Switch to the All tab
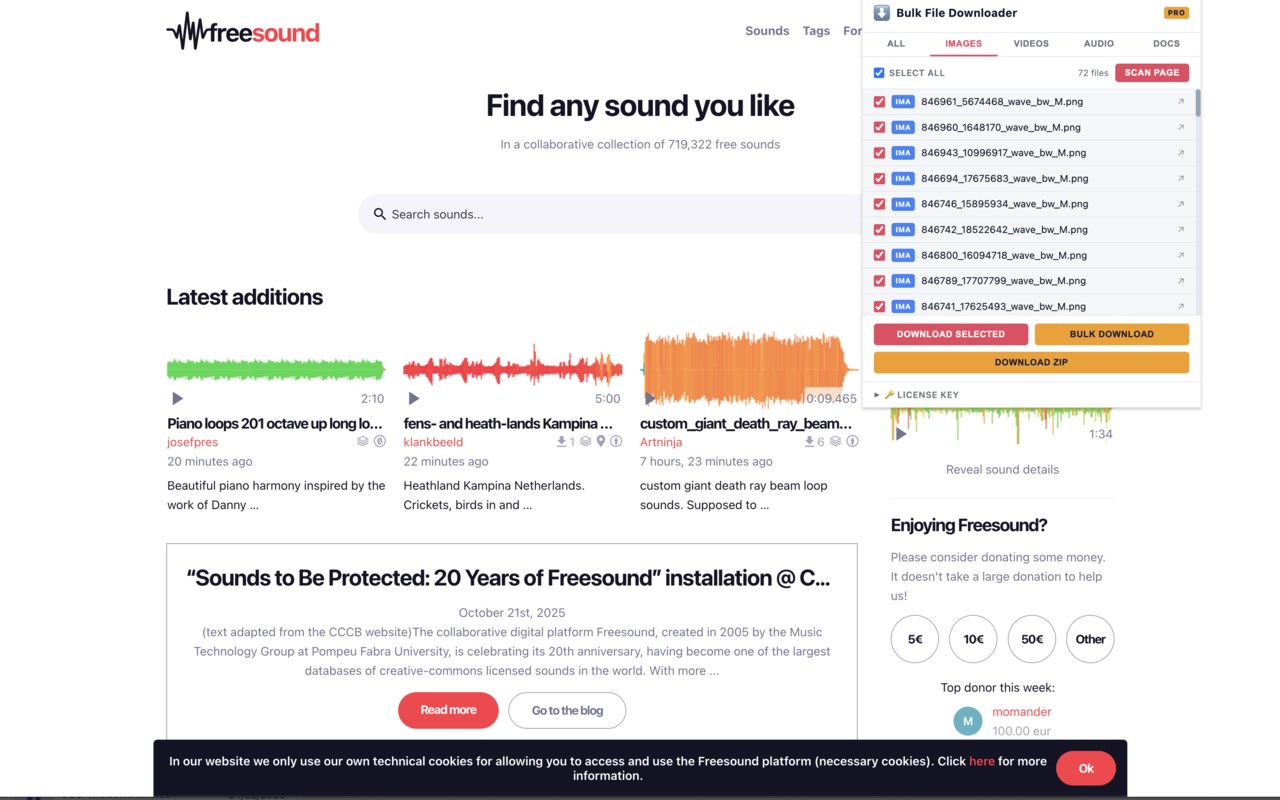The width and height of the screenshot is (1280, 800). coord(896,44)
